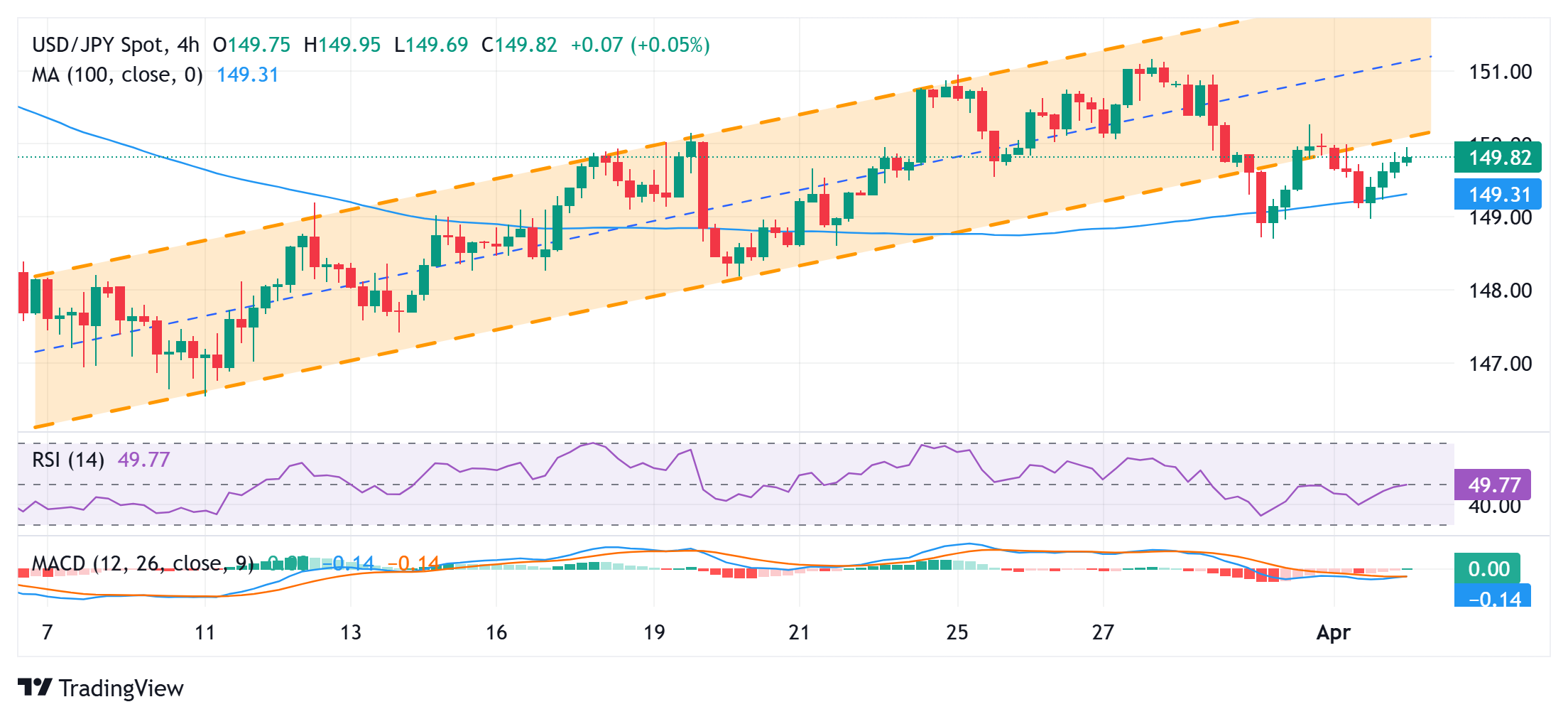Click the purple 49.77 RSI value tag
This screenshot has height=719, width=1568.
tap(1493, 485)
